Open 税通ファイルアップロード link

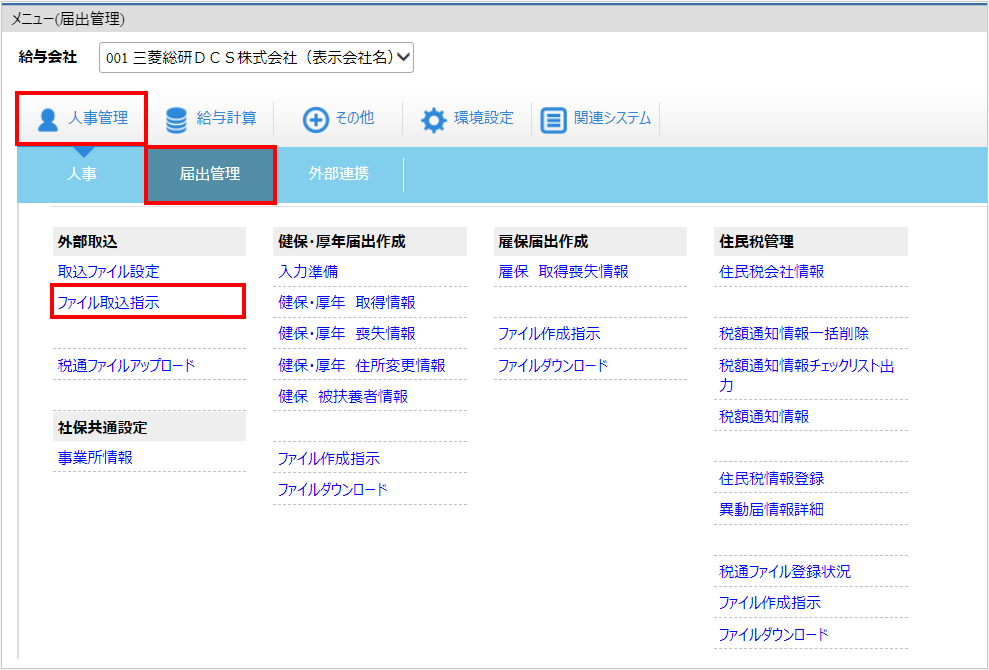pyautogui.click(x=126, y=365)
